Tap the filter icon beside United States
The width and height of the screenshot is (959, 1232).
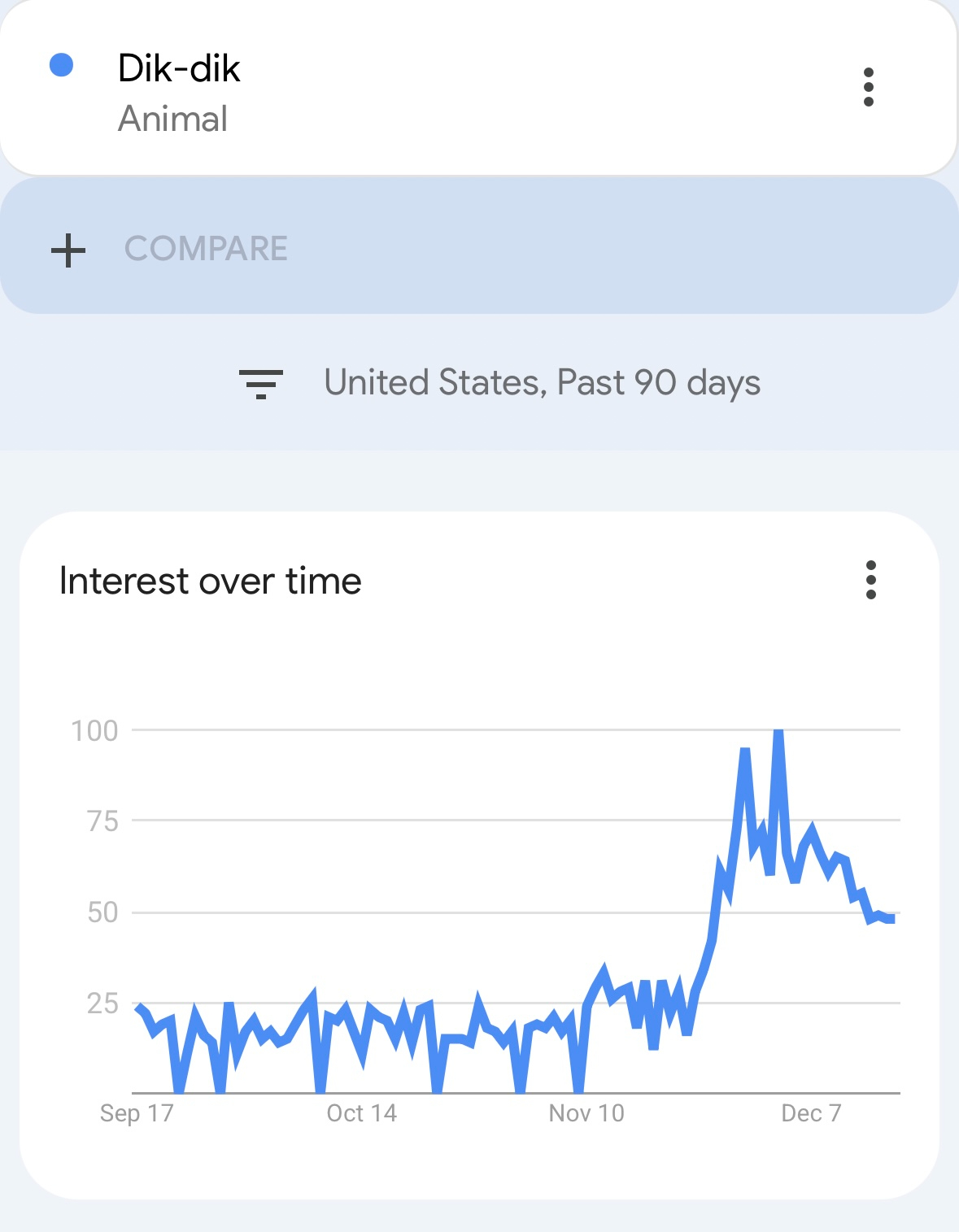click(x=260, y=383)
